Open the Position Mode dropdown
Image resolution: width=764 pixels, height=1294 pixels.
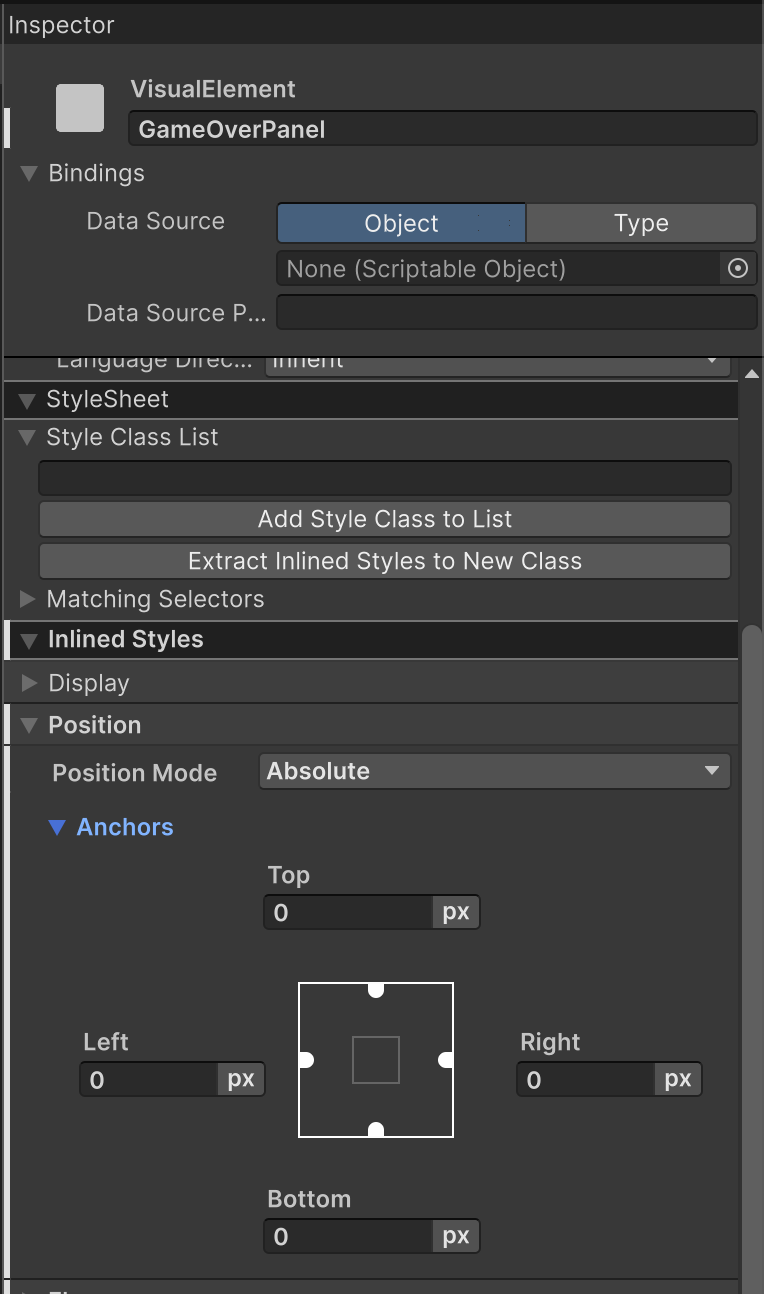494,771
